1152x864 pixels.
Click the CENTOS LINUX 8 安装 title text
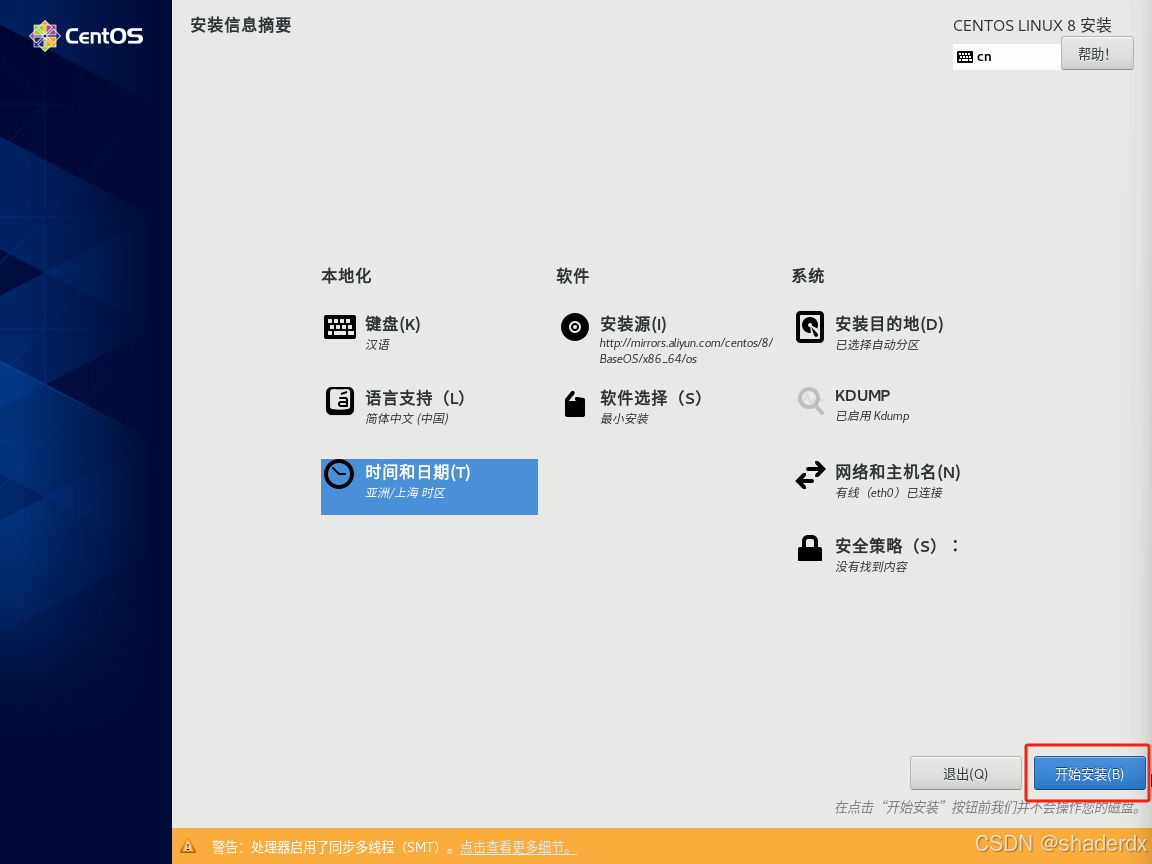coord(1032,26)
